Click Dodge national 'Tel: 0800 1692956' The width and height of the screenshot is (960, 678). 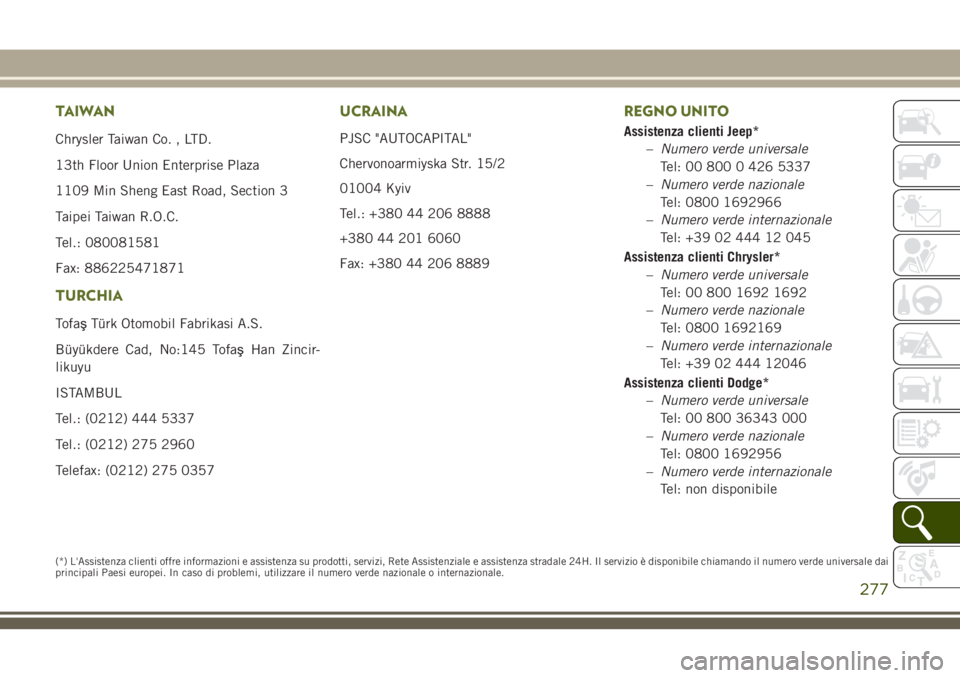[x=721, y=454]
